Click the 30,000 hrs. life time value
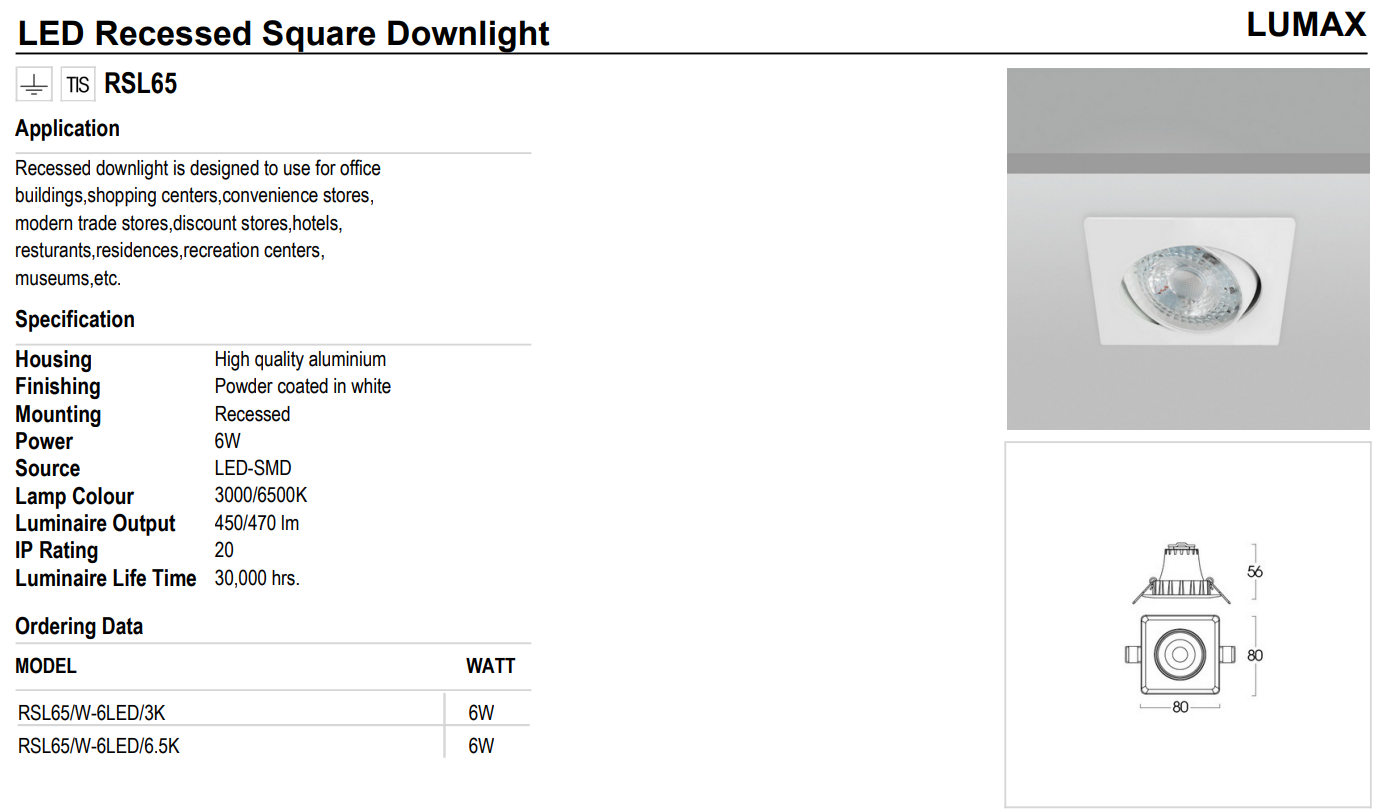 [x=257, y=578]
